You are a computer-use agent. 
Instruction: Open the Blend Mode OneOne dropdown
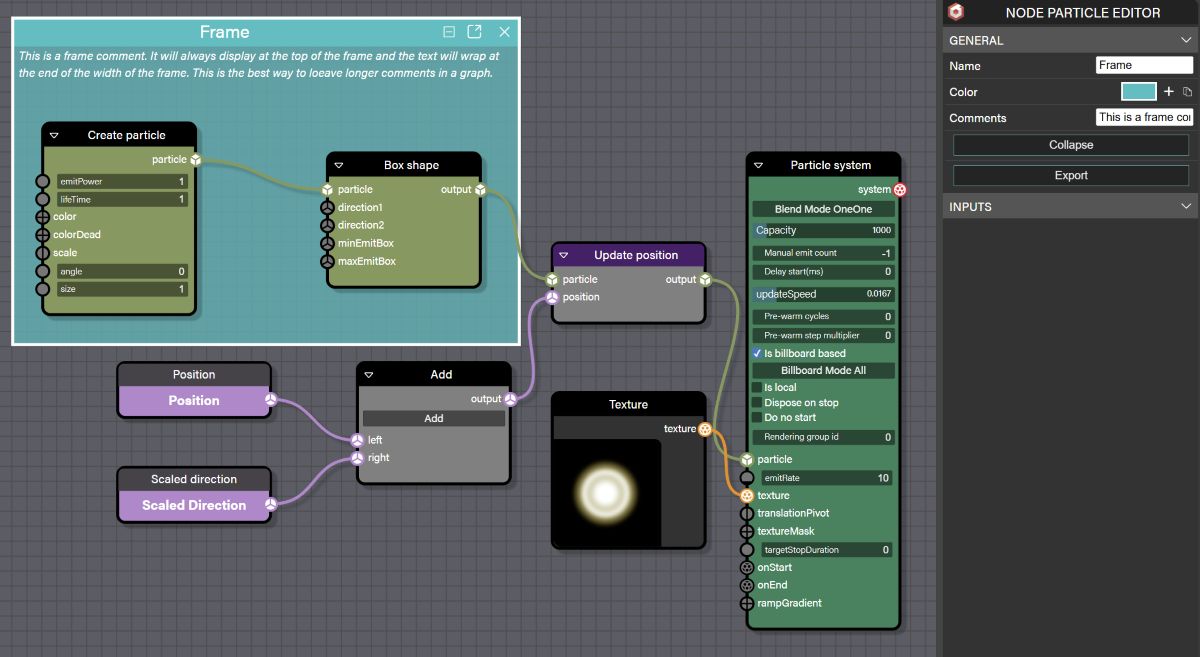point(823,210)
